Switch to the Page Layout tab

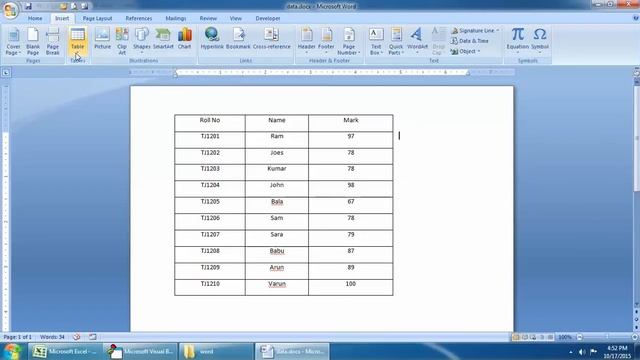[x=97, y=18]
